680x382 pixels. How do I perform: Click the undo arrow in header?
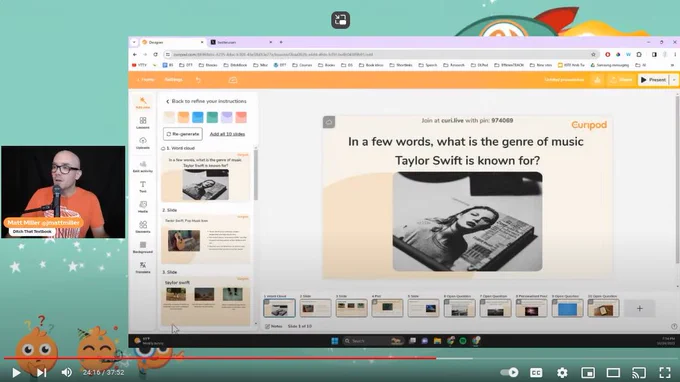point(198,80)
